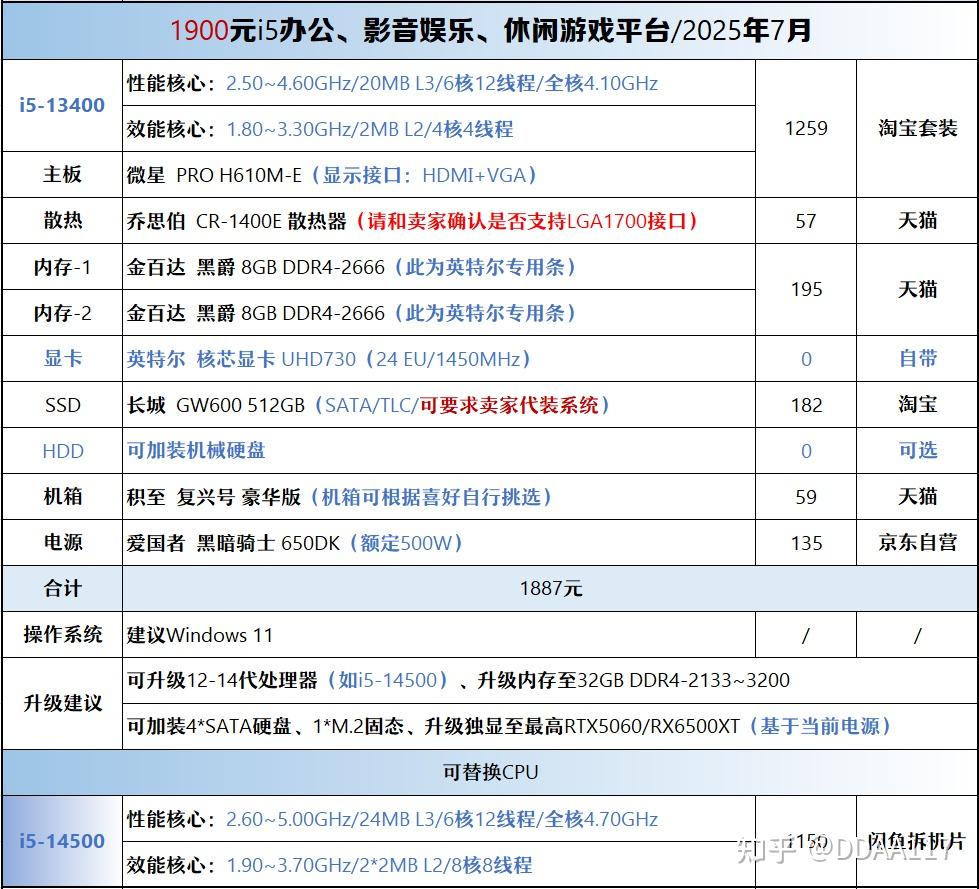Image resolution: width=979 pixels, height=889 pixels.
Task: Select the 建议Windows 11 cell
Action: tap(438, 635)
